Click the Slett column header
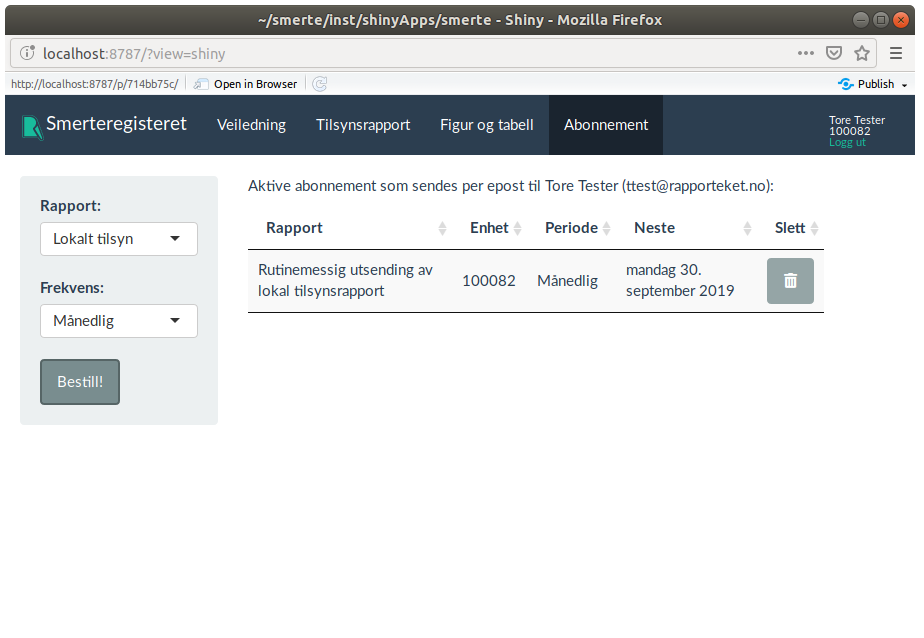Viewport: 924px width, 638px height. 790,228
